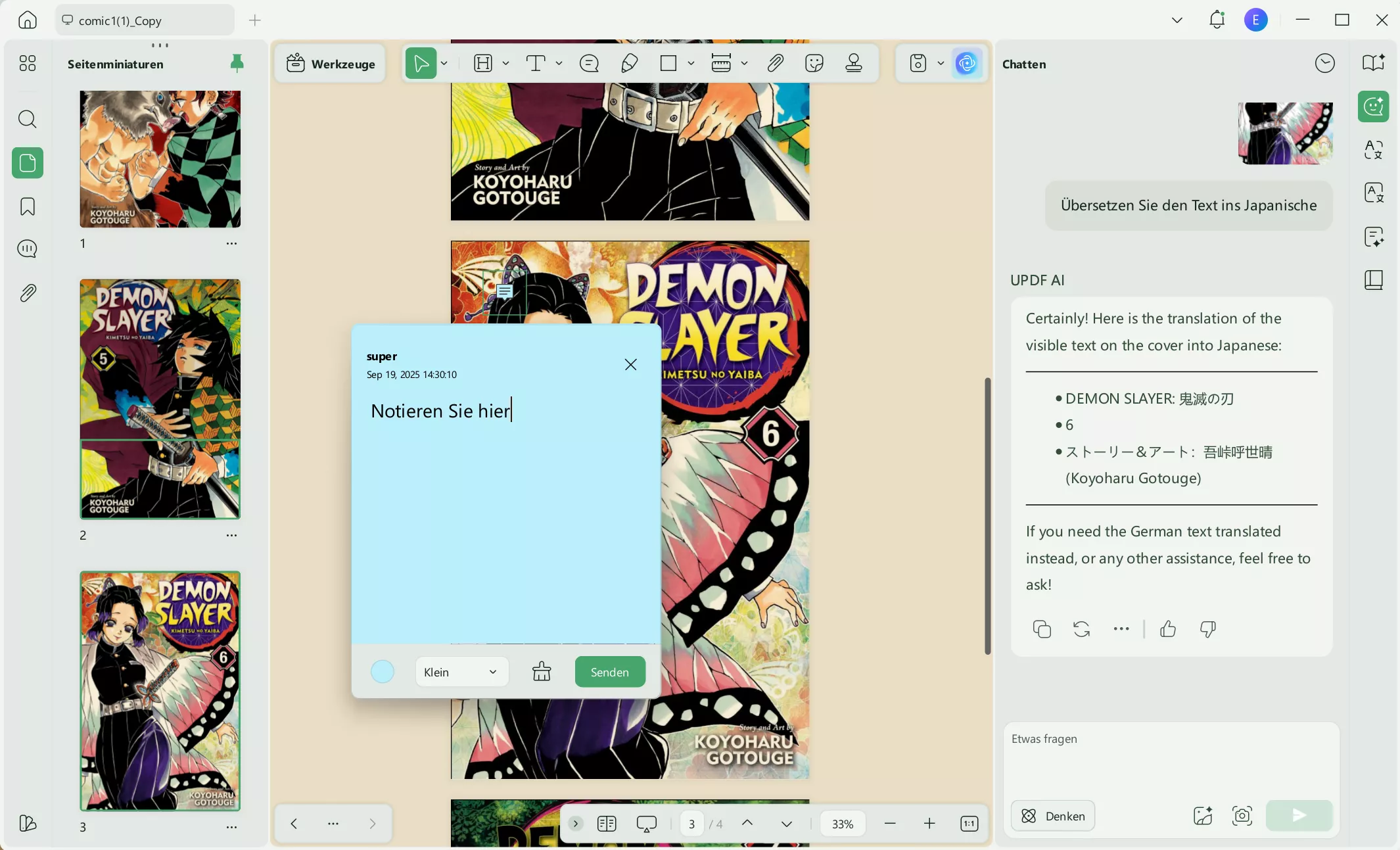This screenshot has width=1400, height=850.
Task: Pin the Seitenminiaturen panel
Action: (237, 63)
